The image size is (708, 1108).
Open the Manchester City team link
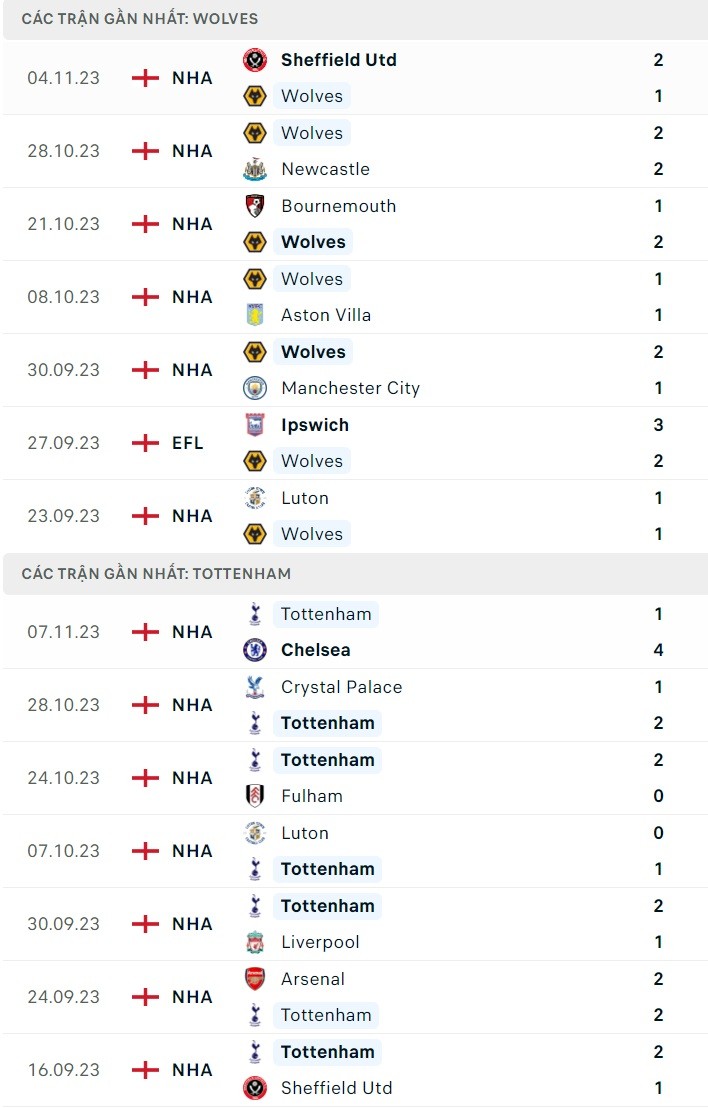(x=350, y=388)
